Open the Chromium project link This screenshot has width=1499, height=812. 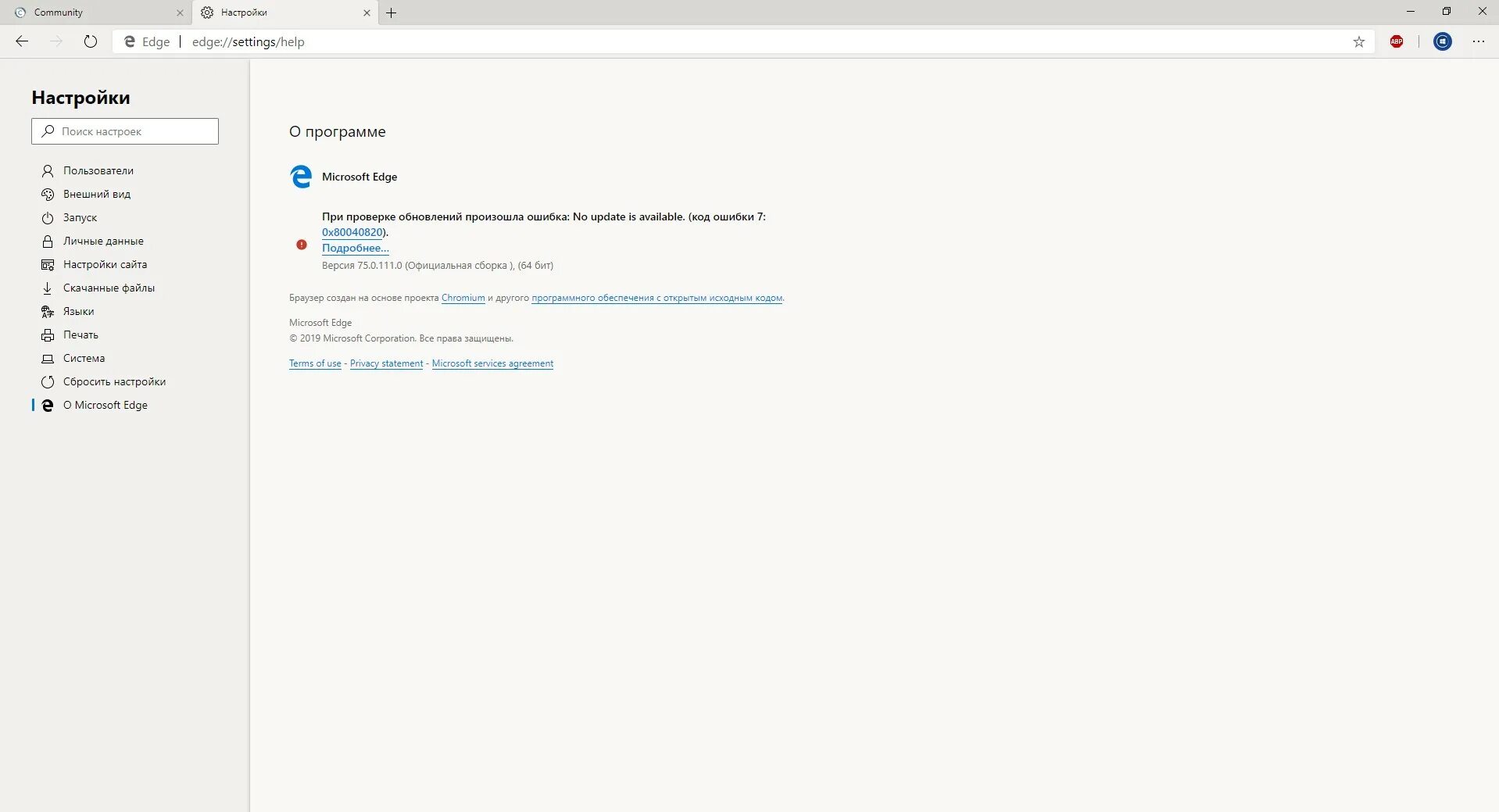(463, 298)
